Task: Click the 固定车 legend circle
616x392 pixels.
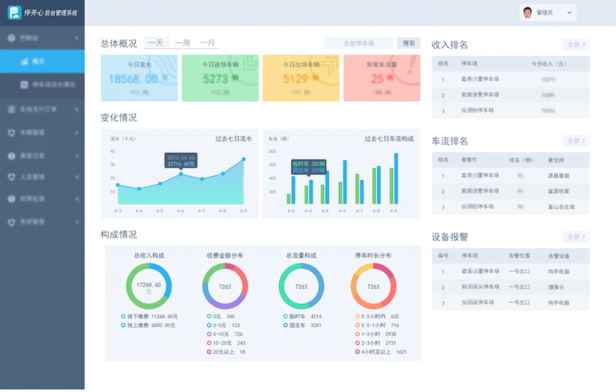Action: [x=286, y=326]
